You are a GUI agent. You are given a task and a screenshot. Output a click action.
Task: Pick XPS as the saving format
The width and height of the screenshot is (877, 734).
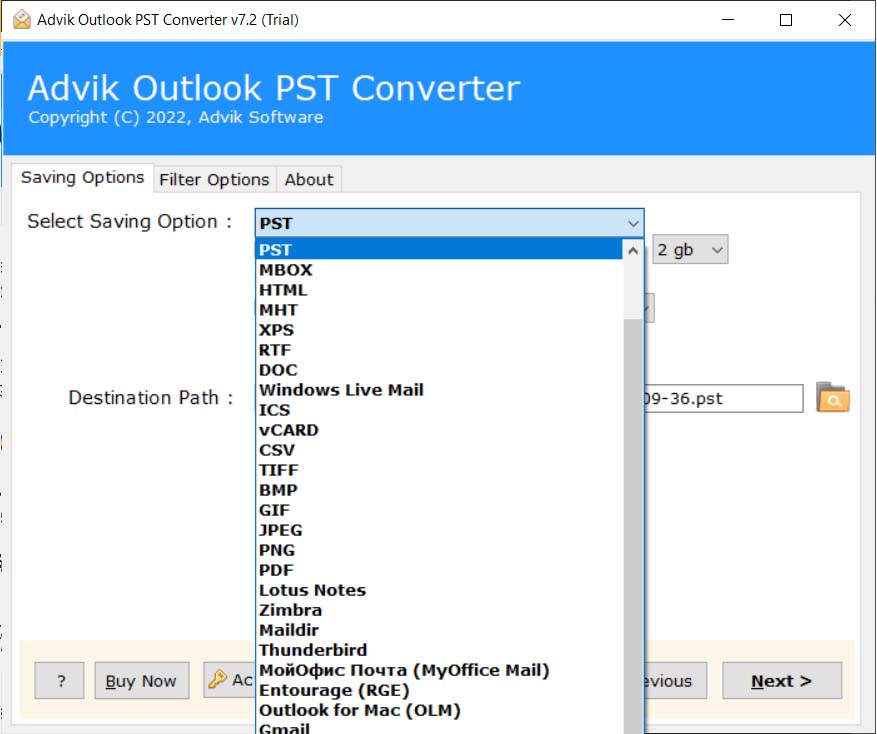(439, 330)
